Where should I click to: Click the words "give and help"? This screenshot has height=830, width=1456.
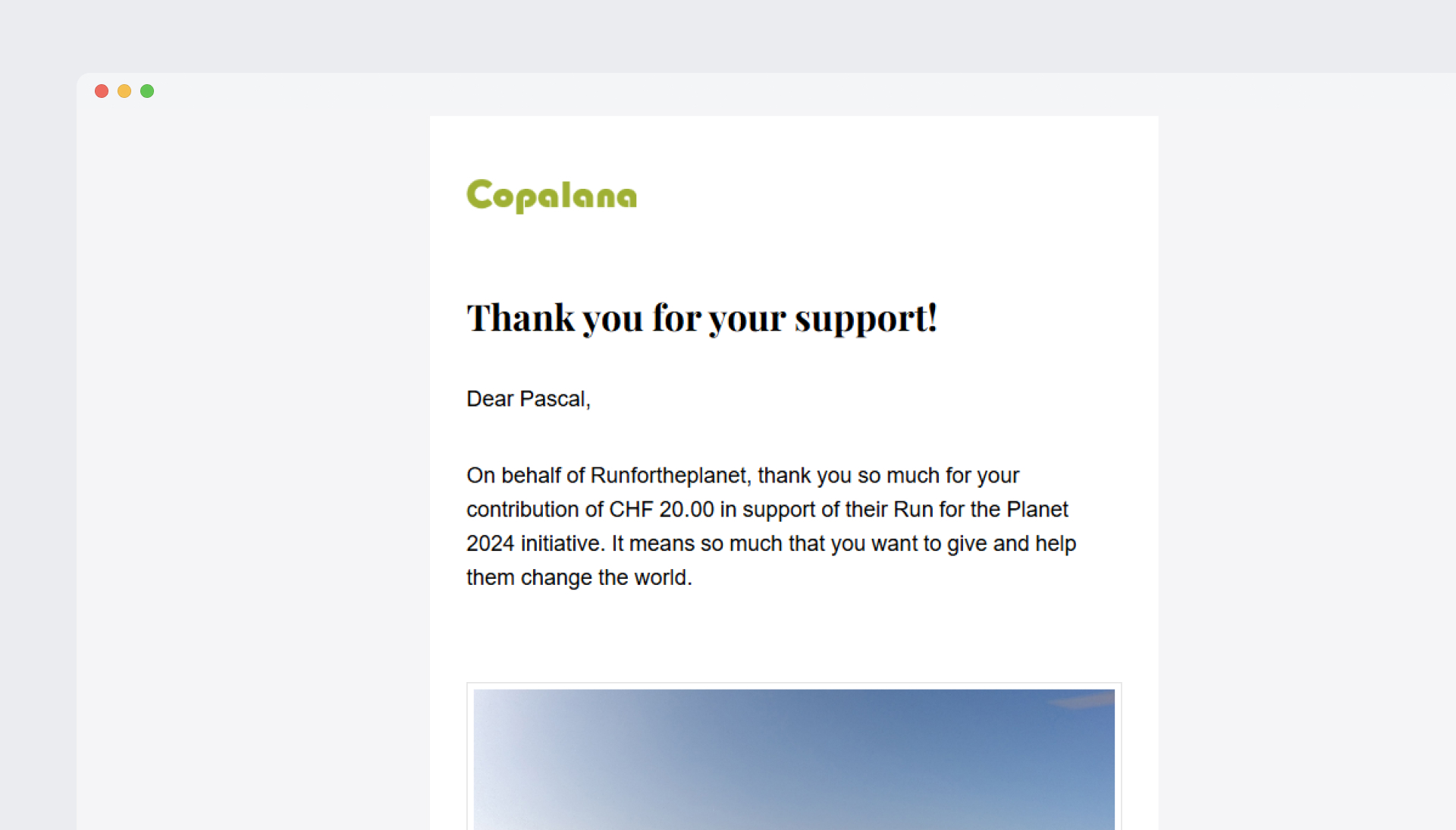(1012, 544)
